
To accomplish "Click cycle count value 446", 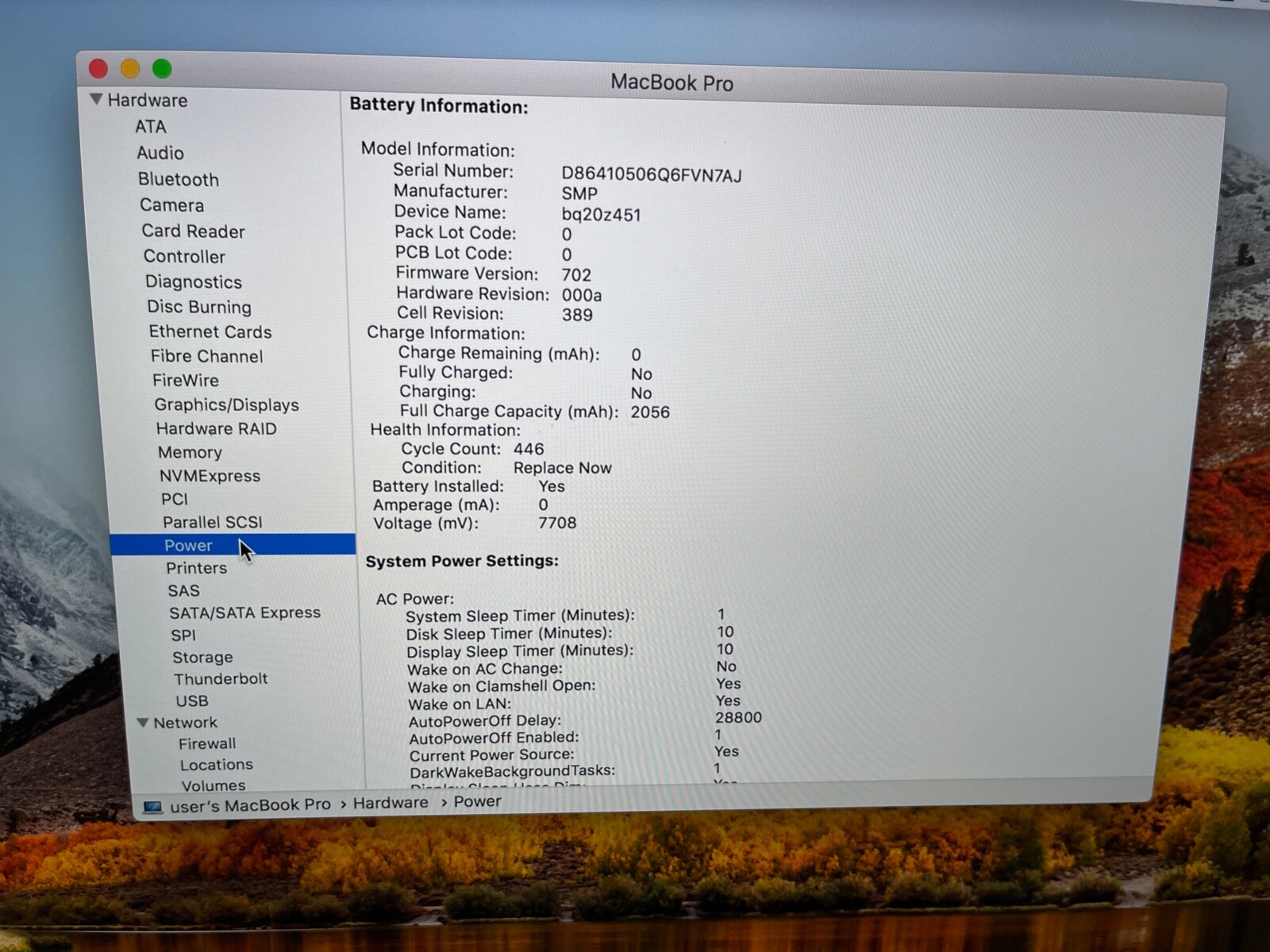I will (x=529, y=449).
